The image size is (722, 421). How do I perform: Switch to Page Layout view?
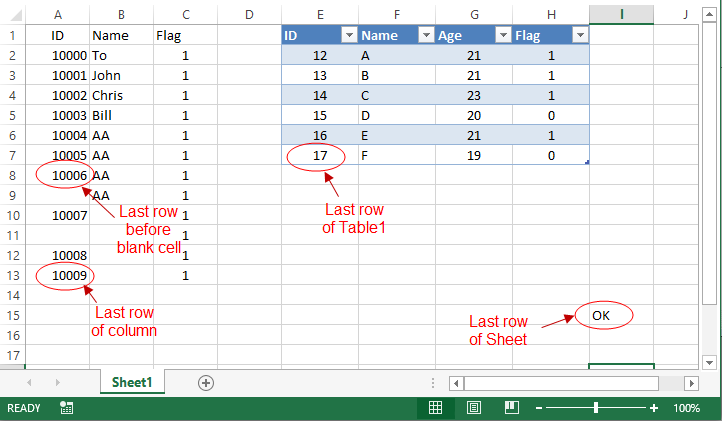pos(473,408)
